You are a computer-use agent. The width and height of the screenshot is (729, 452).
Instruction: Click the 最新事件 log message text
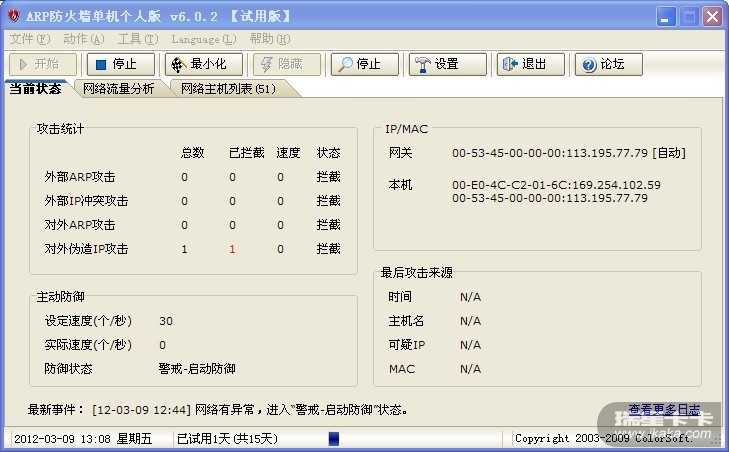click(x=250, y=410)
